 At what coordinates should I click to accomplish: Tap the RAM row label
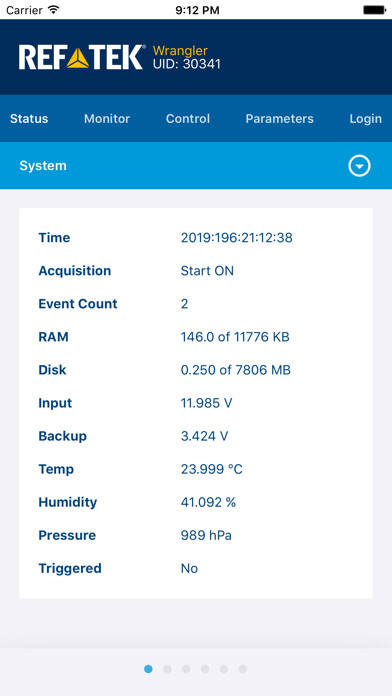(x=54, y=337)
